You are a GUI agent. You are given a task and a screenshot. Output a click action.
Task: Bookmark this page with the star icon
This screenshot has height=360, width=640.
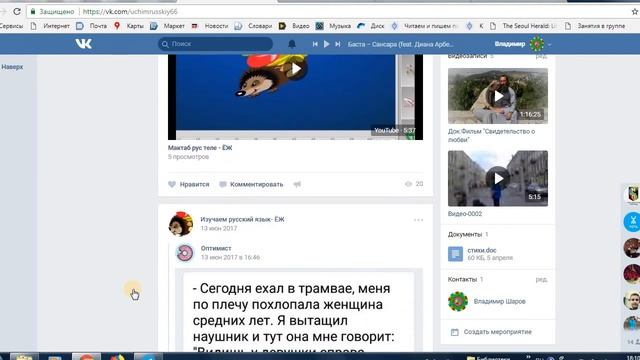[635, 11]
